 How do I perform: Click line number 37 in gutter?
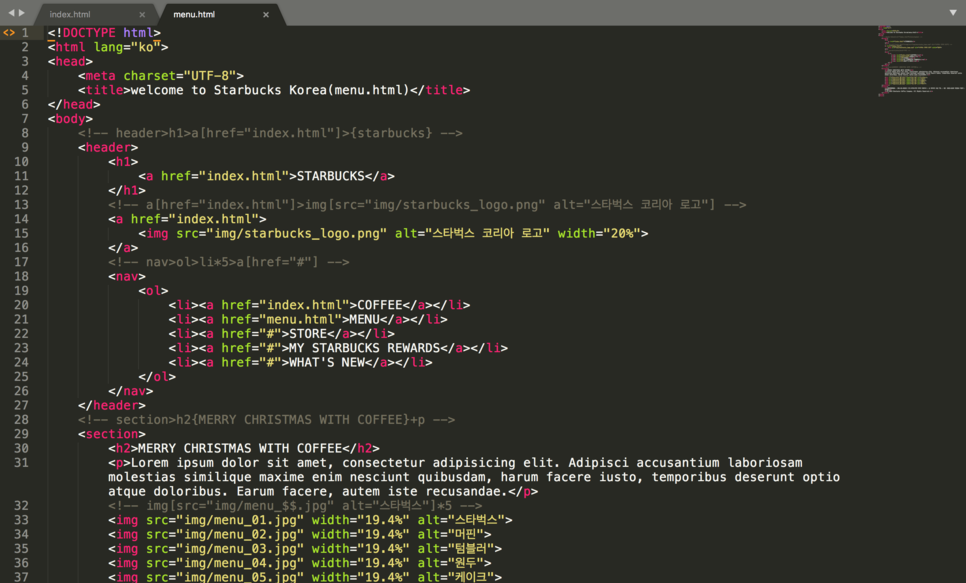(x=22, y=577)
